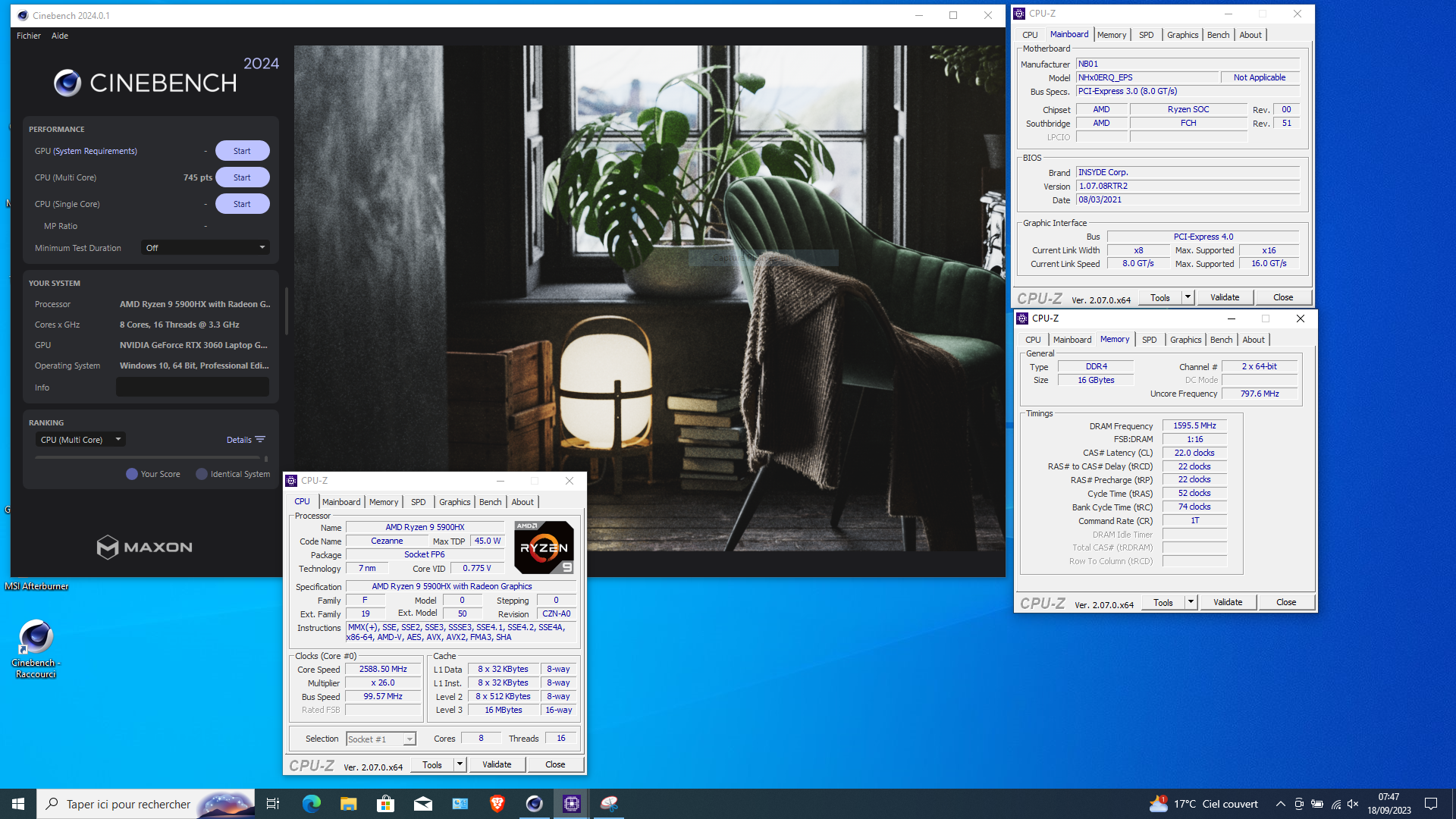Click the Identical System legend dot
Image resolution: width=1456 pixels, height=819 pixels.
coord(202,474)
